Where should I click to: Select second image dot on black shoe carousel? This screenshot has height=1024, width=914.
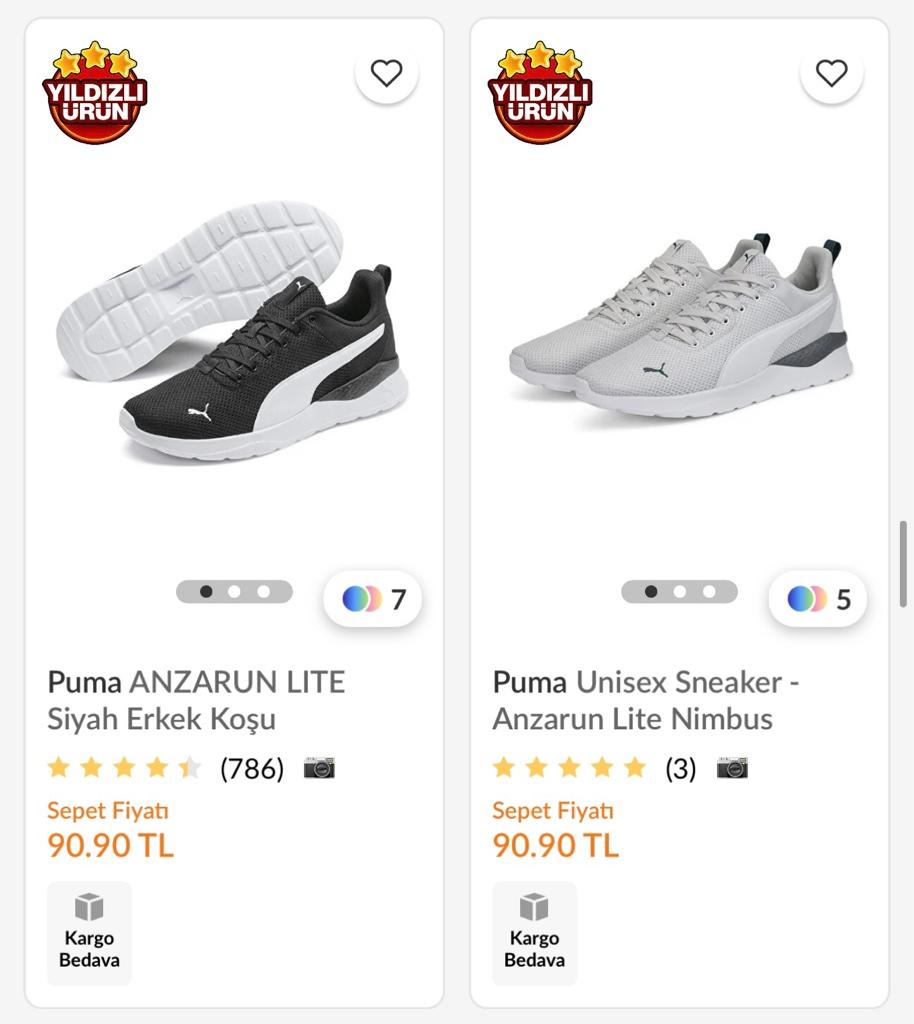[x=234, y=591]
